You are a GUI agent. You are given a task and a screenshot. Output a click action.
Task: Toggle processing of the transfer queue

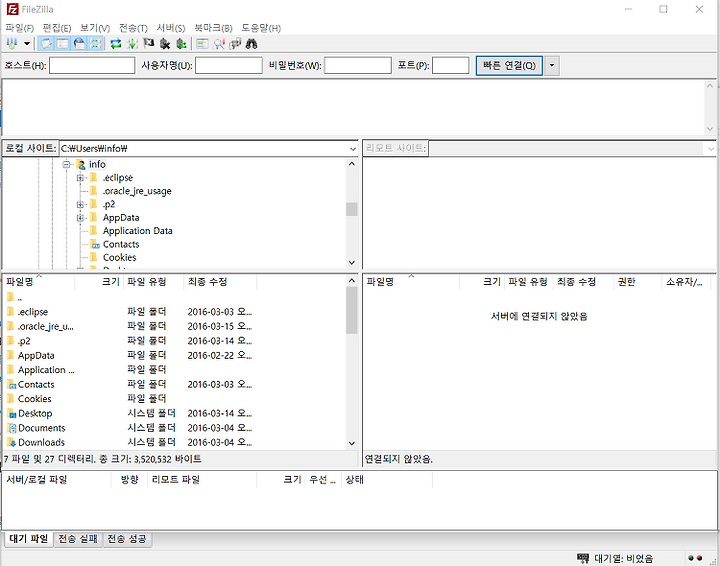point(132,44)
